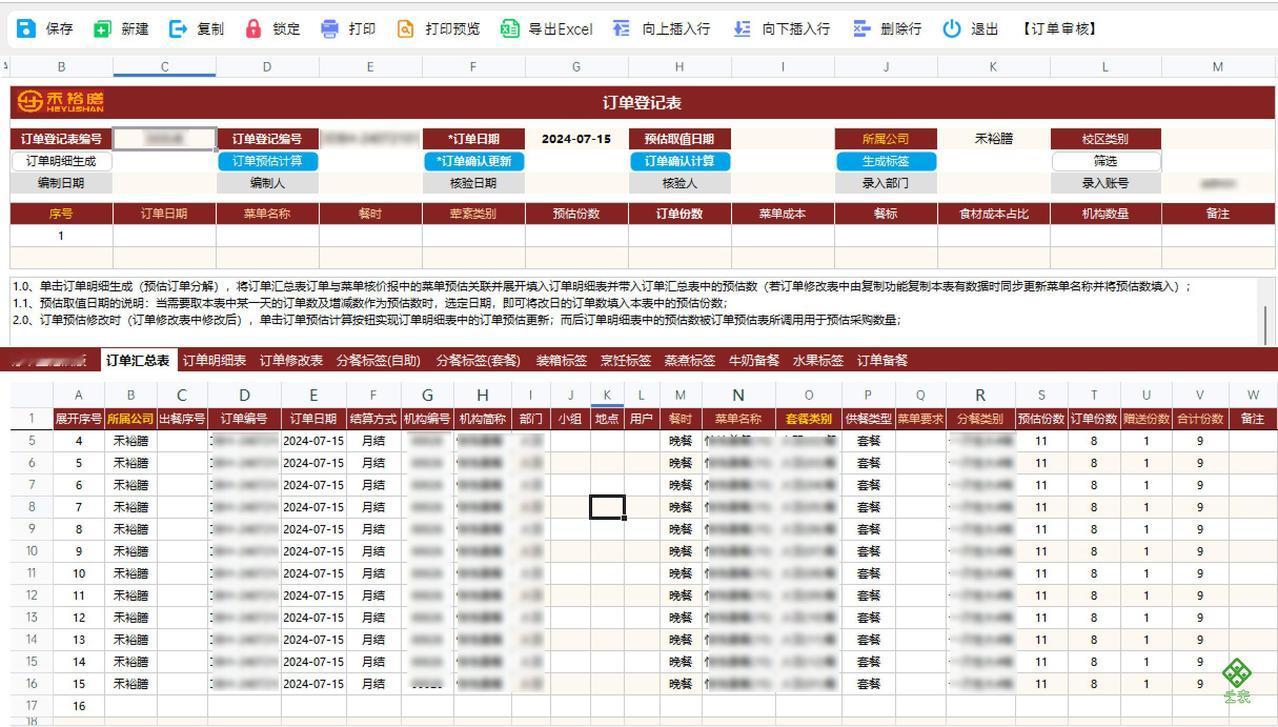This screenshot has width=1278, height=727.
Task: Click 展开序号 cell with value 10
Action: tap(78, 574)
